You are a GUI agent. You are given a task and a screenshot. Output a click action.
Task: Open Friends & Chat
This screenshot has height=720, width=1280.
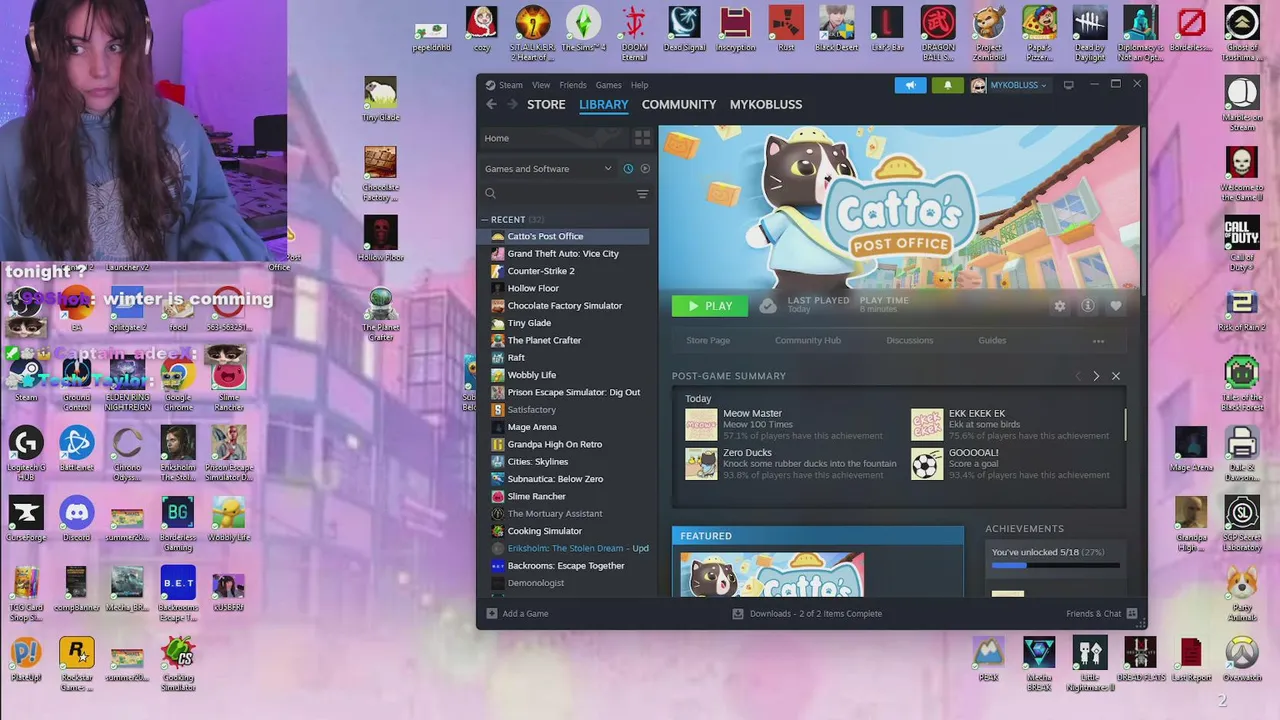[1101, 613]
